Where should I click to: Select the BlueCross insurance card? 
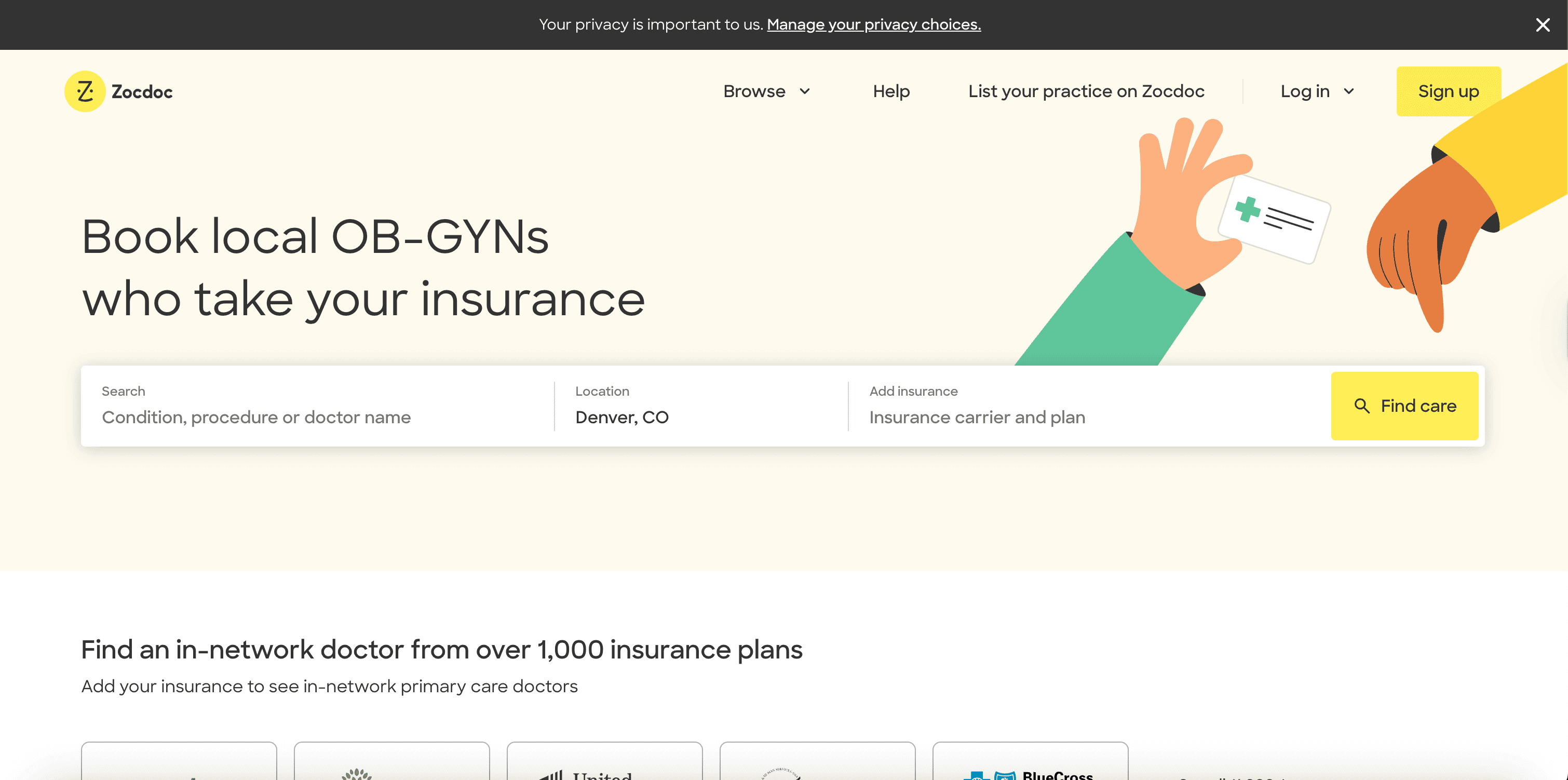pyautogui.click(x=1030, y=765)
